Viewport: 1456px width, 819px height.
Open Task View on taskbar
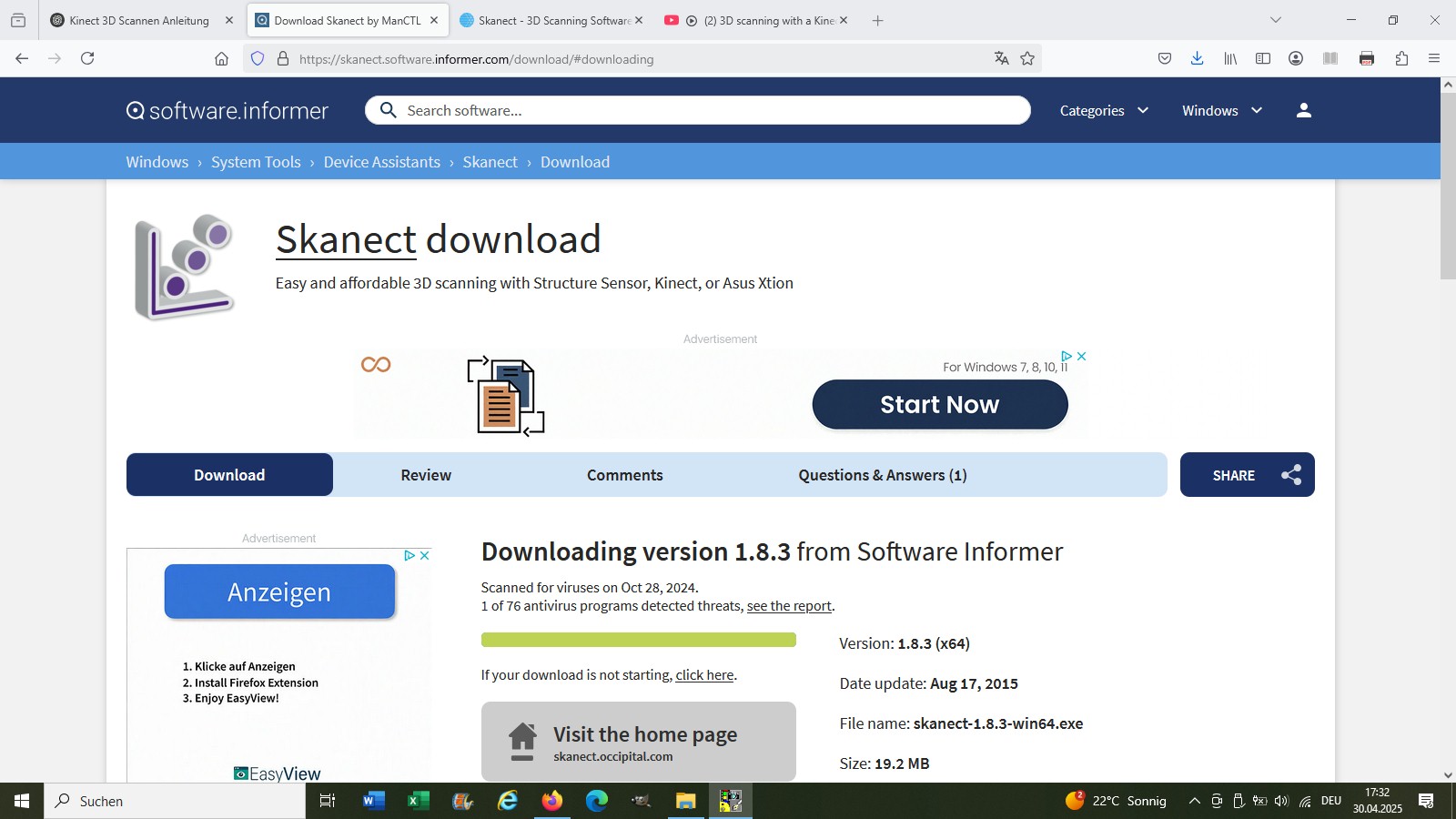(x=328, y=801)
